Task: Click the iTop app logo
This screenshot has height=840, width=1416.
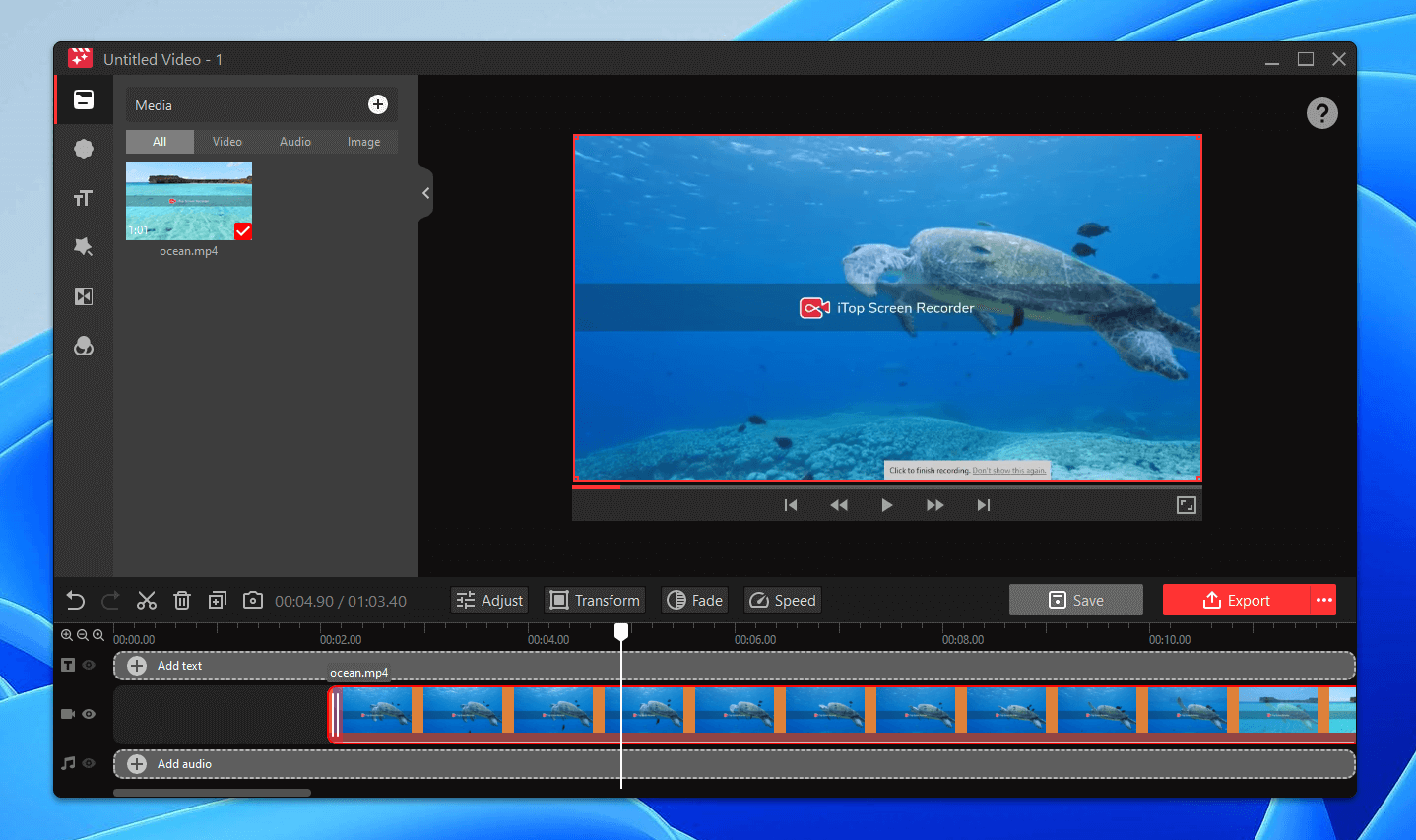Action: pyautogui.click(x=80, y=59)
